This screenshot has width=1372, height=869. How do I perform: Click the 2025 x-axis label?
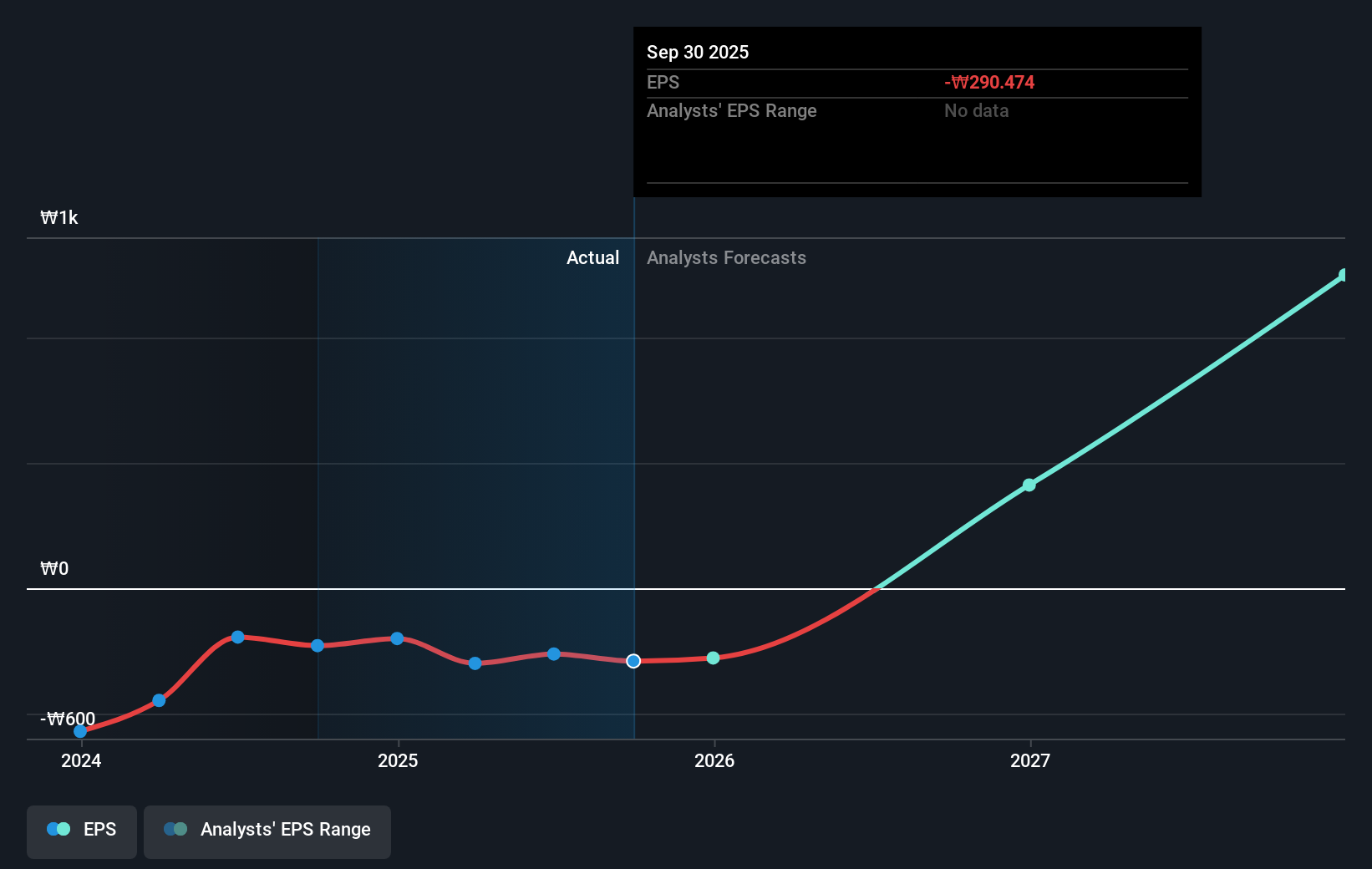tap(398, 760)
